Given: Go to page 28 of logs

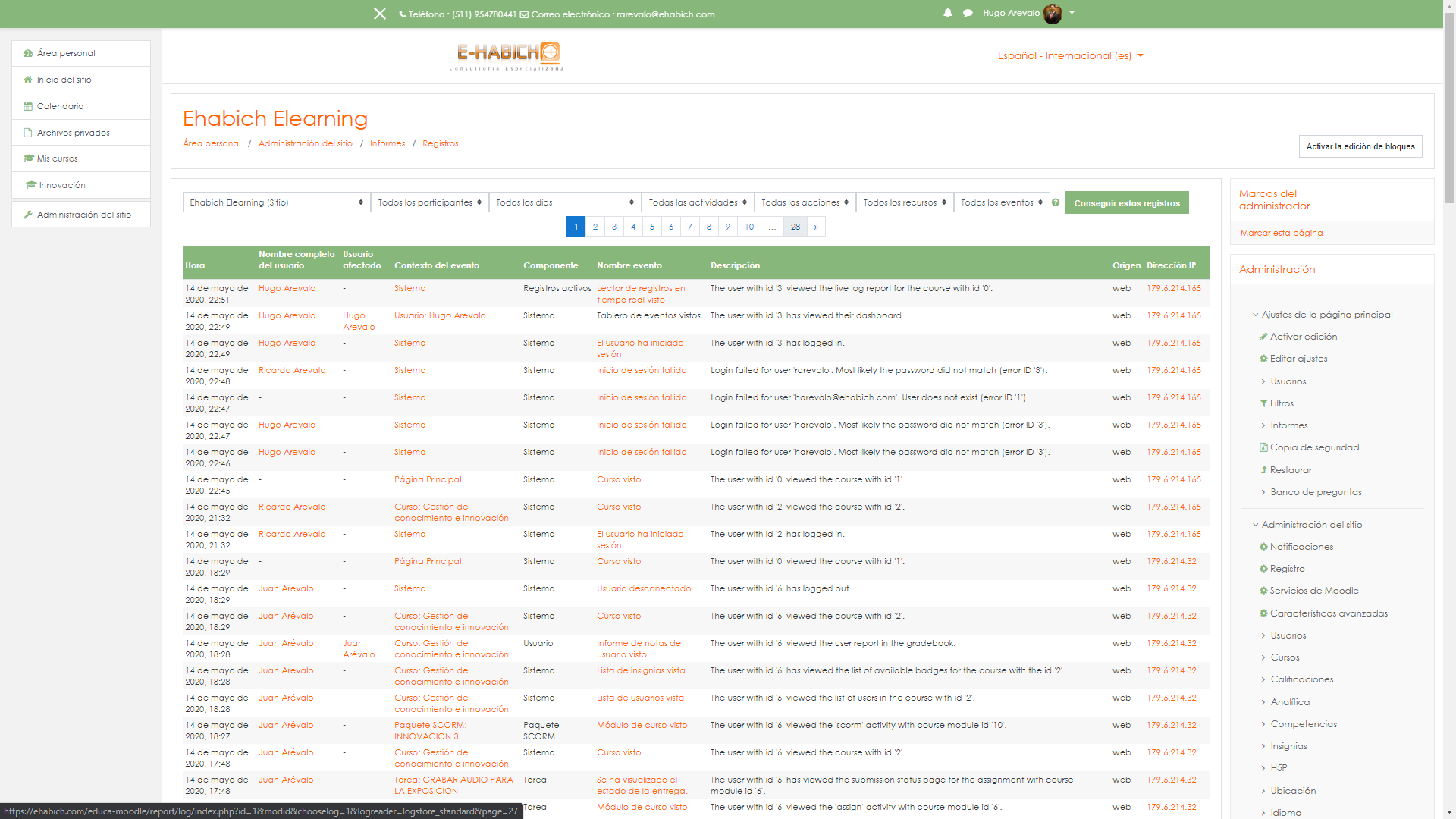Looking at the screenshot, I should [x=795, y=227].
